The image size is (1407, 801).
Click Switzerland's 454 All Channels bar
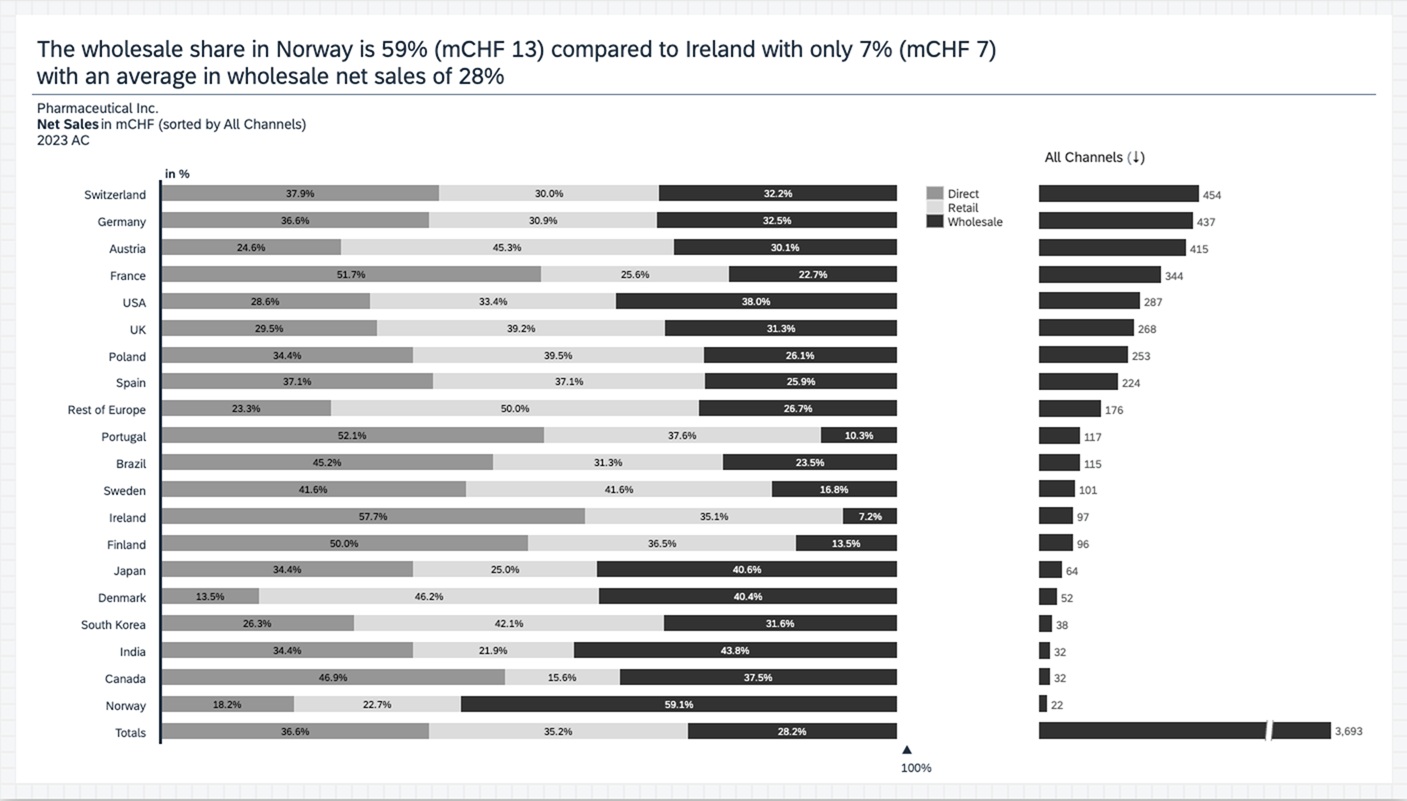[x=1118, y=194]
